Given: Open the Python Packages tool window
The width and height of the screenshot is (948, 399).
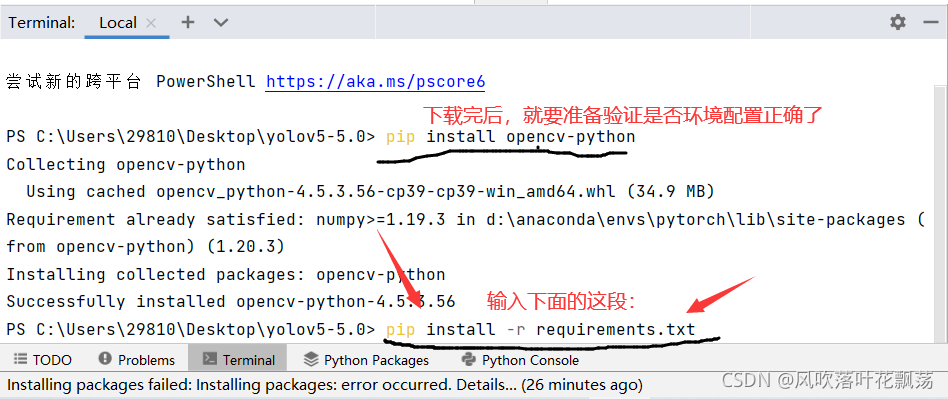Looking at the screenshot, I should 366,360.
